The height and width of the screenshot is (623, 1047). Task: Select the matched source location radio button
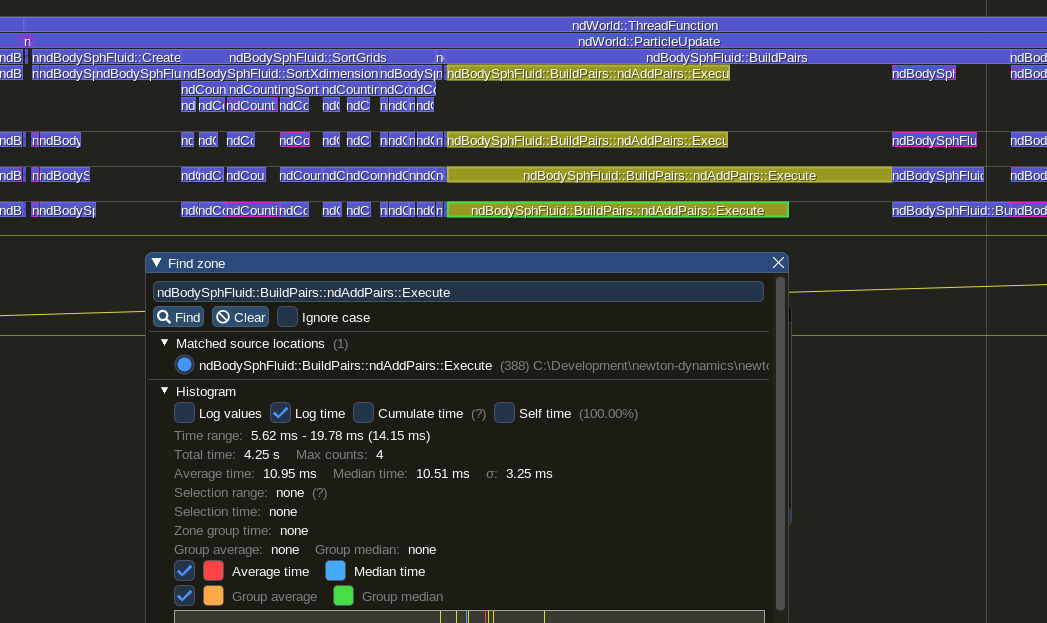[184, 365]
